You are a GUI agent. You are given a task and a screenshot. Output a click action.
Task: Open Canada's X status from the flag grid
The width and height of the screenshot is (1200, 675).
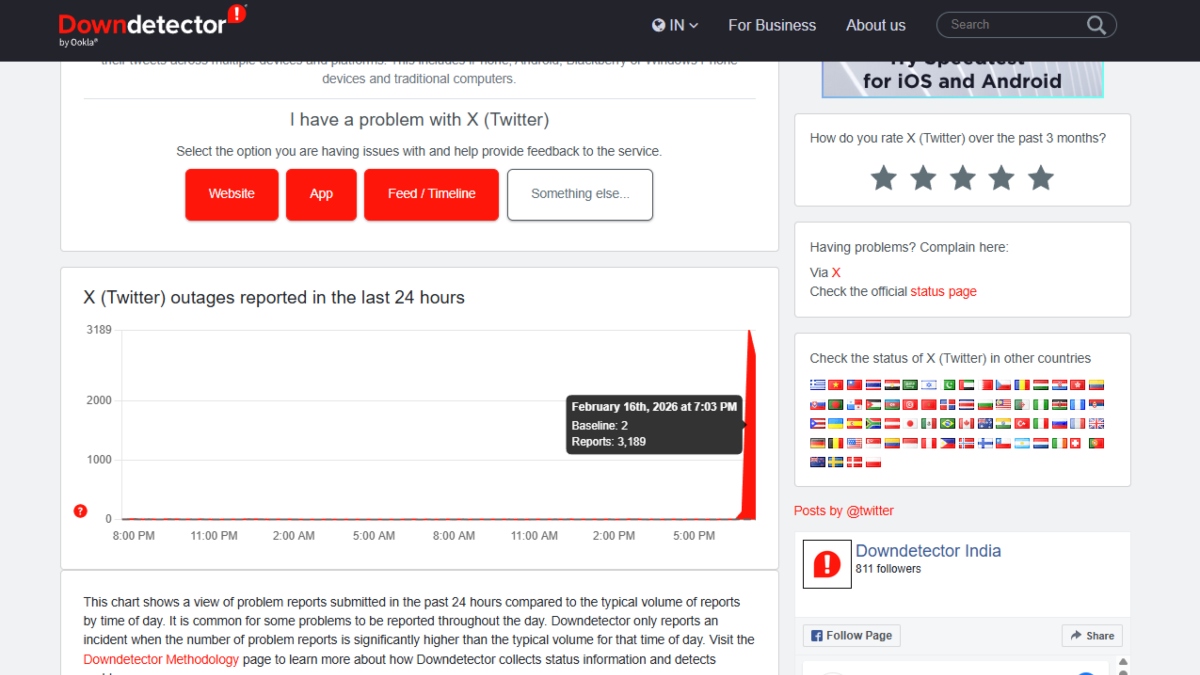pyautogui.click(x=966, y=423)
